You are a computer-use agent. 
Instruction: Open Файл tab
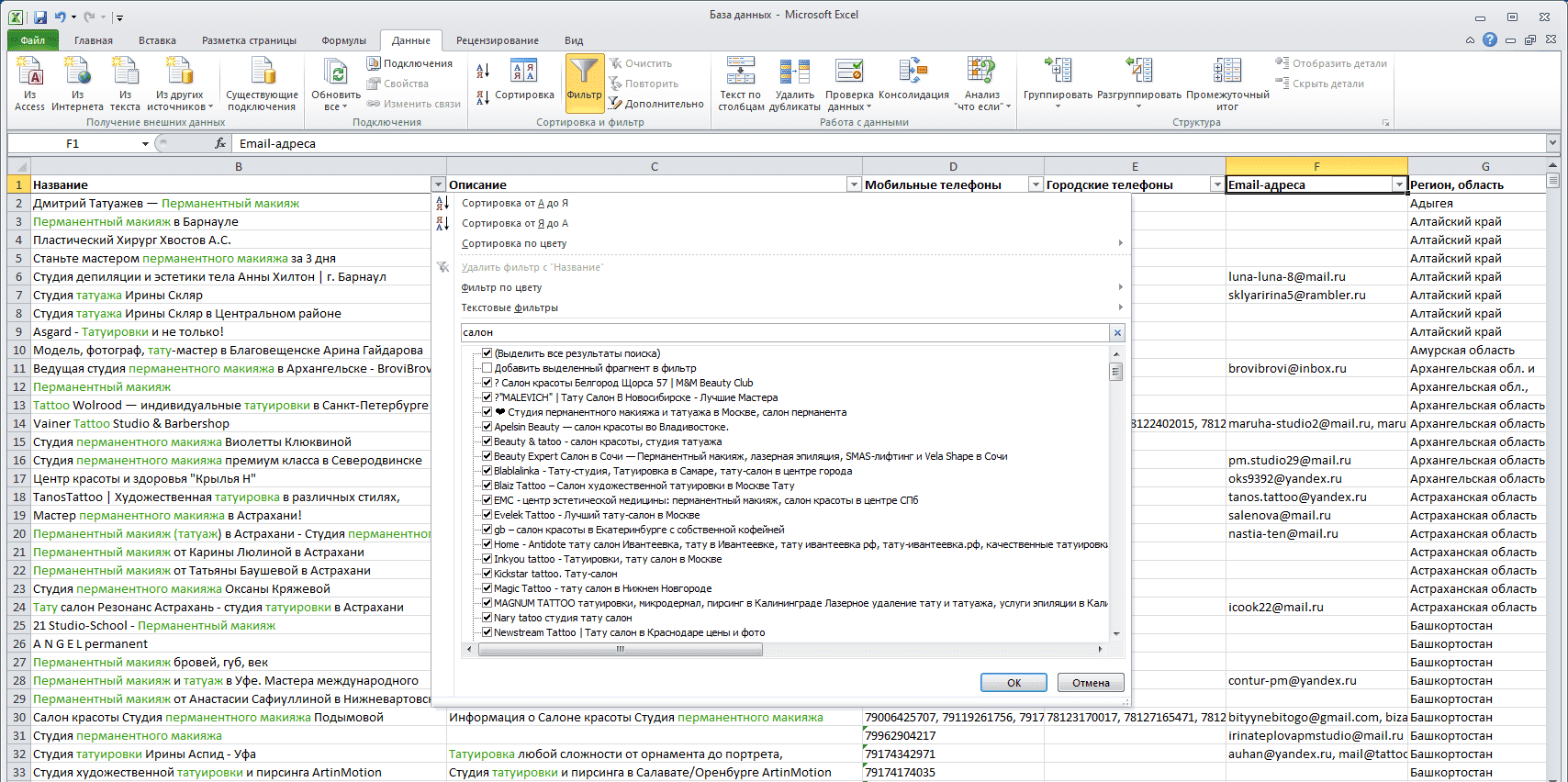pos(33,40)
